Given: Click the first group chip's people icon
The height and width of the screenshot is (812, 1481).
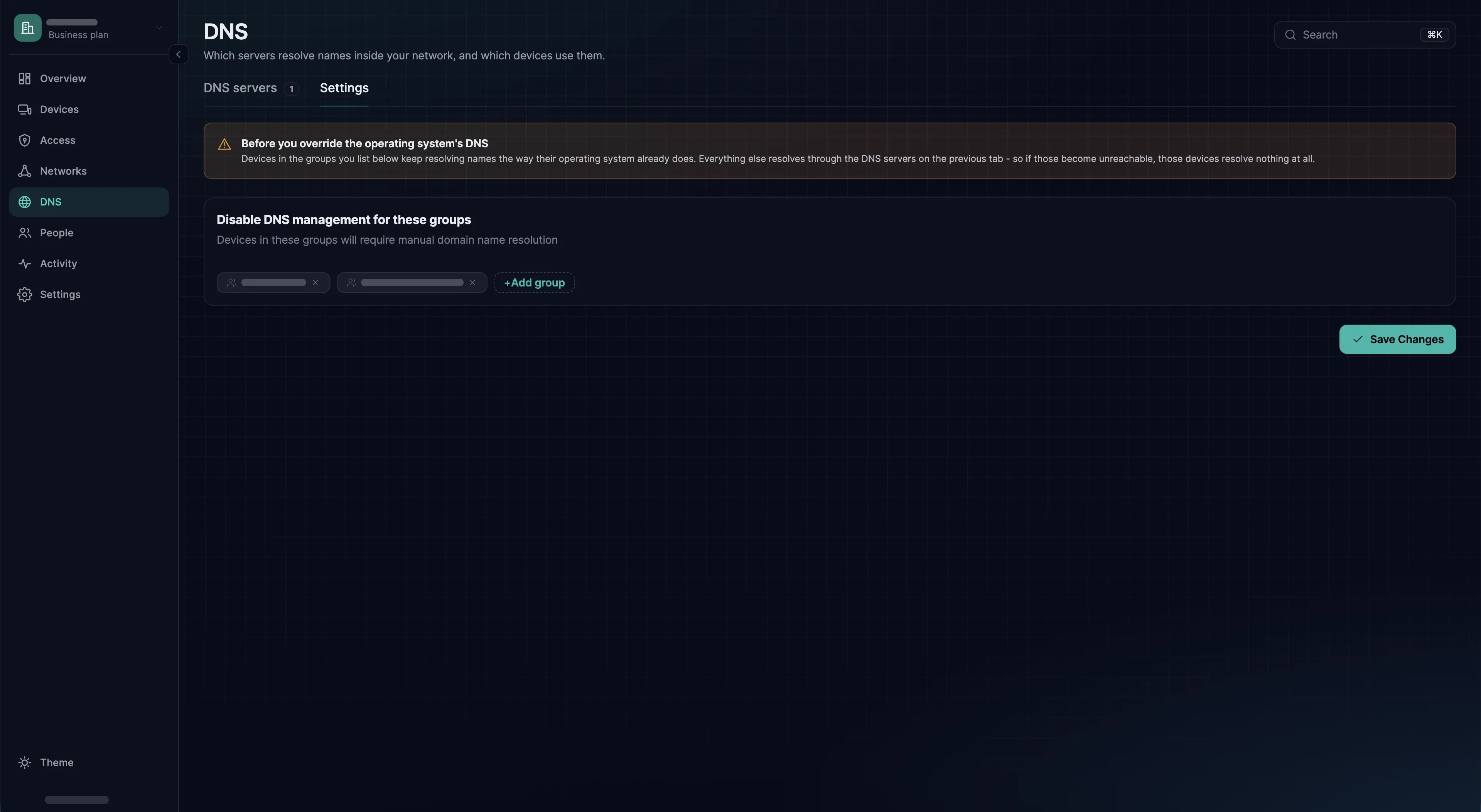Looking at the screenshot, I should point(232,283).
